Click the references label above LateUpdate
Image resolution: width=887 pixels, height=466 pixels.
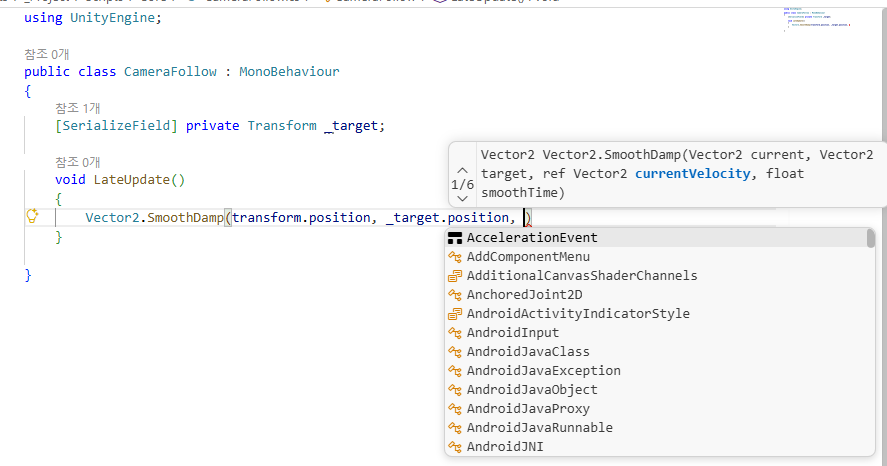[77, 162]
